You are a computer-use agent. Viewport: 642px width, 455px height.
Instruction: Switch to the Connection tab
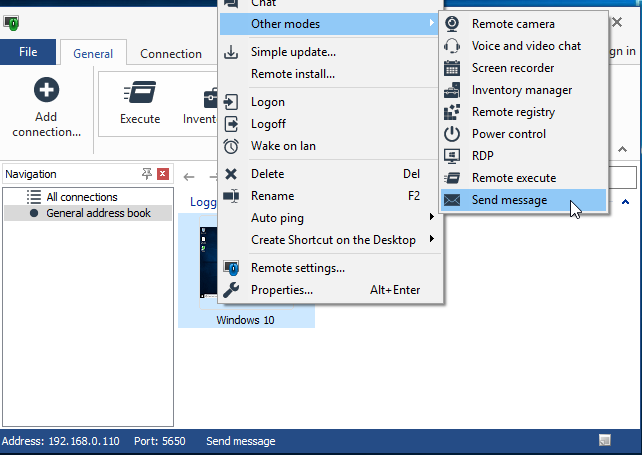coord(171,54)
